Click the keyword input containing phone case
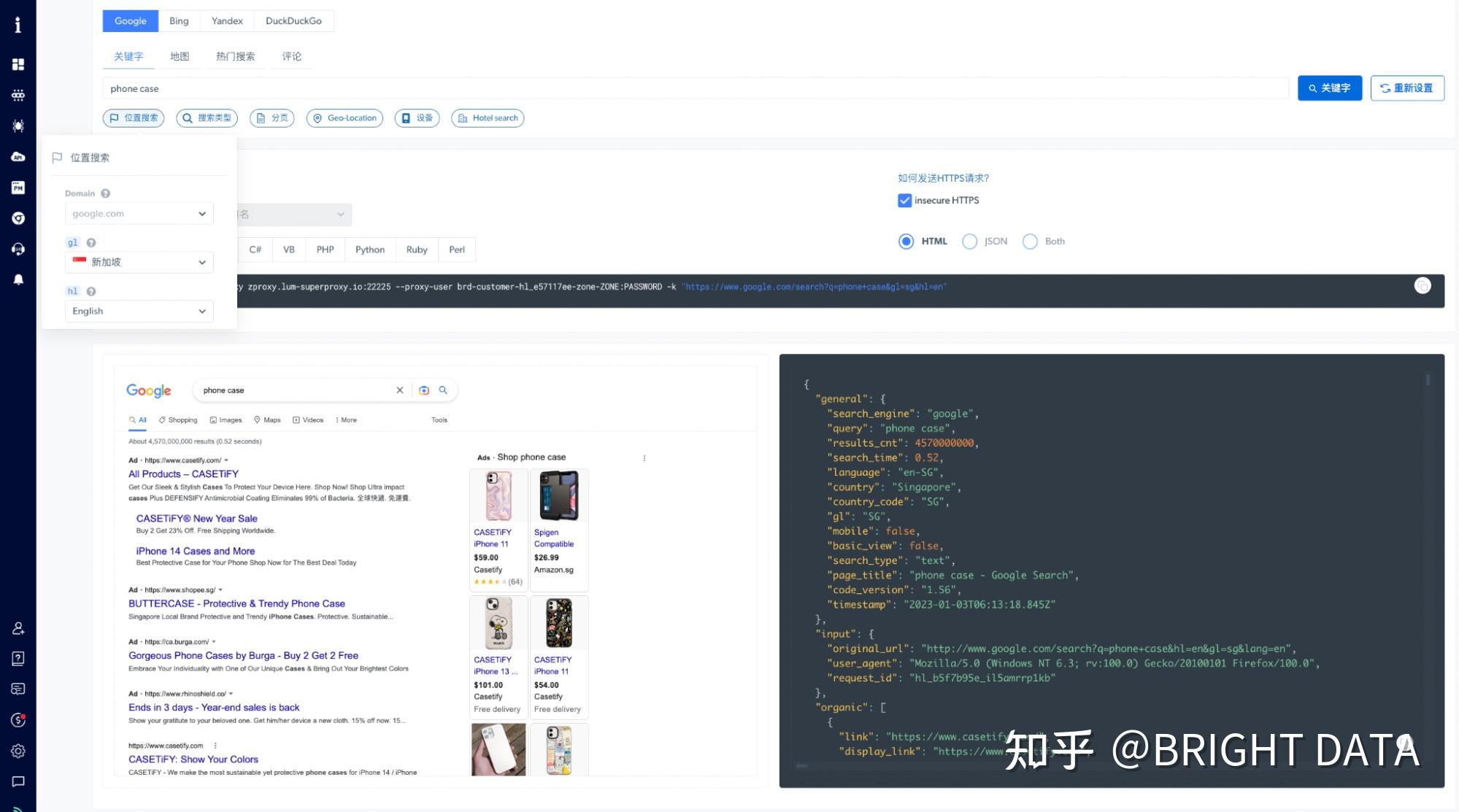 (695, 89)
